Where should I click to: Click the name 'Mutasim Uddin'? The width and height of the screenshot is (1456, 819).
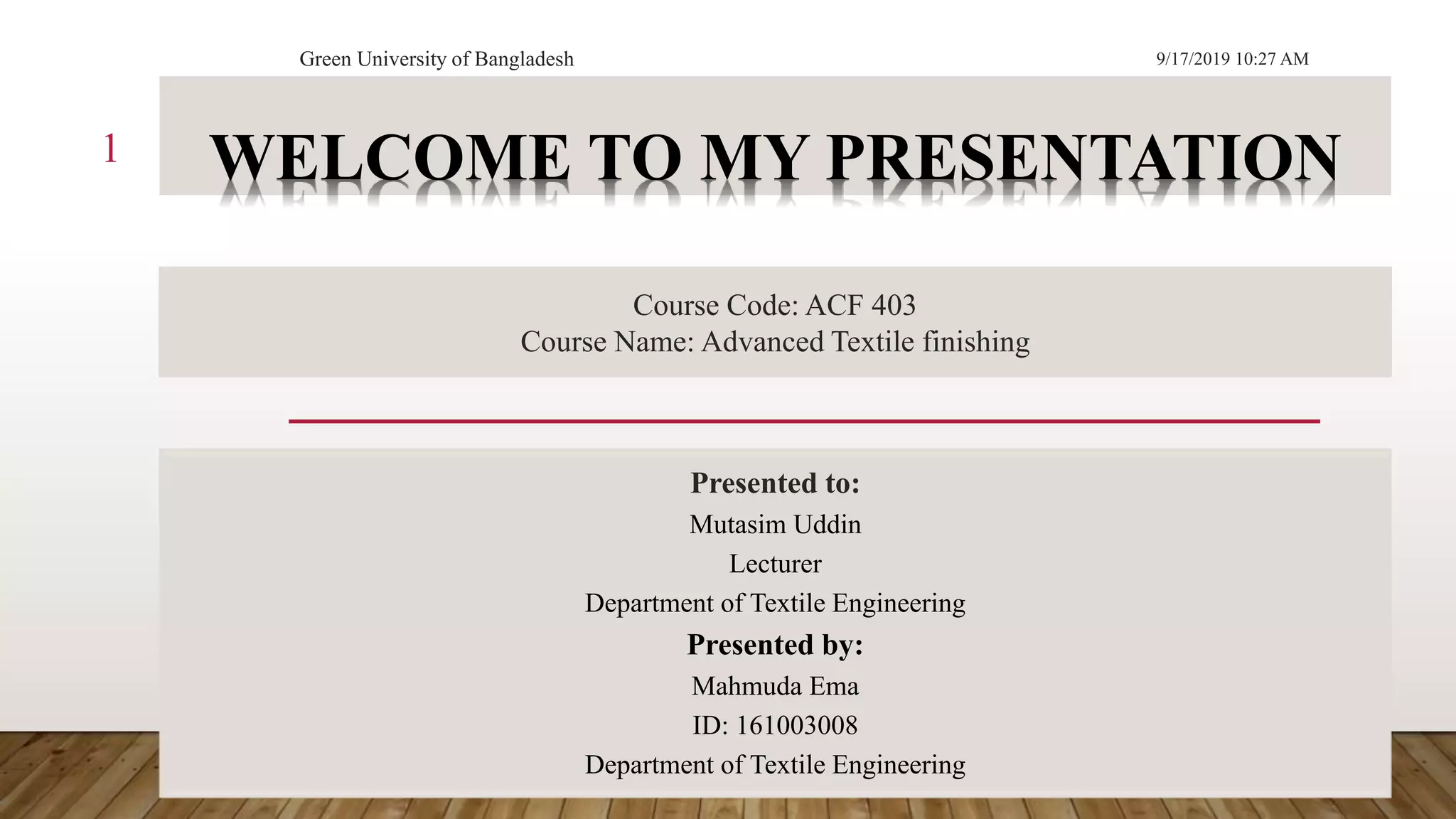coord(775,525)
